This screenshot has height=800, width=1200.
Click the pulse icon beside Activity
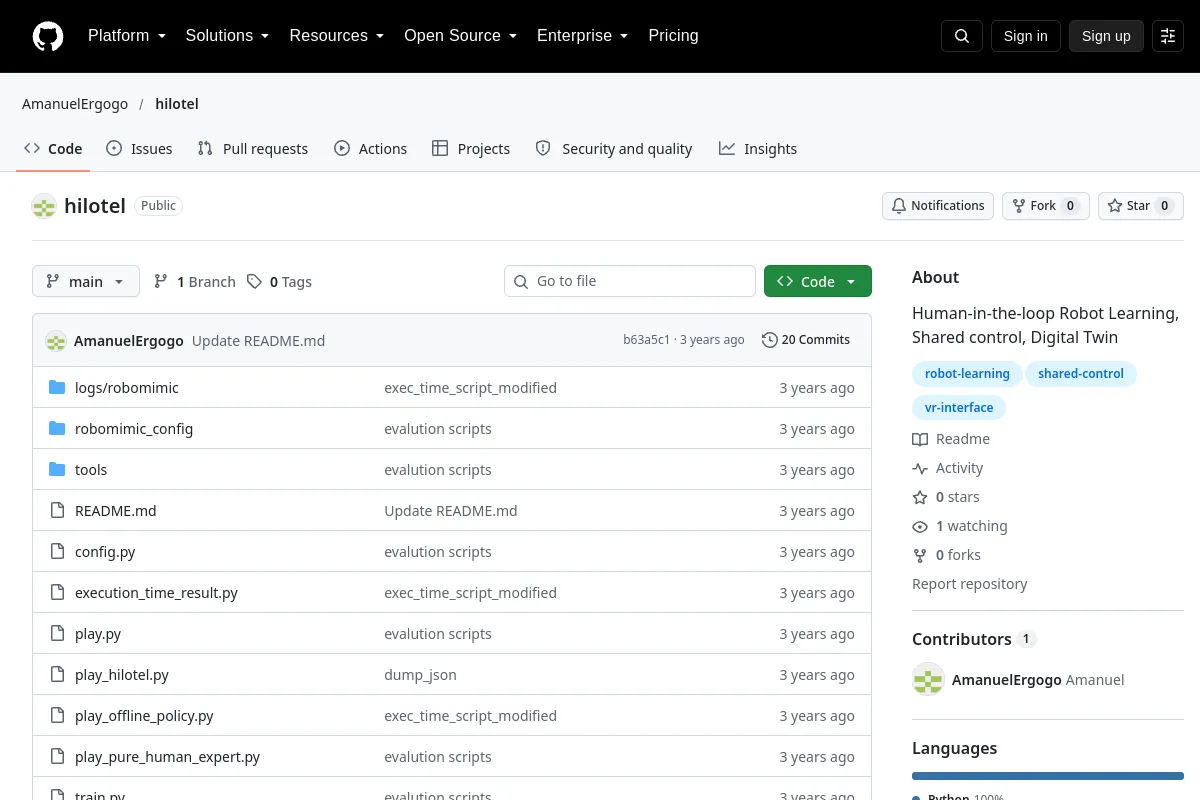920,468
